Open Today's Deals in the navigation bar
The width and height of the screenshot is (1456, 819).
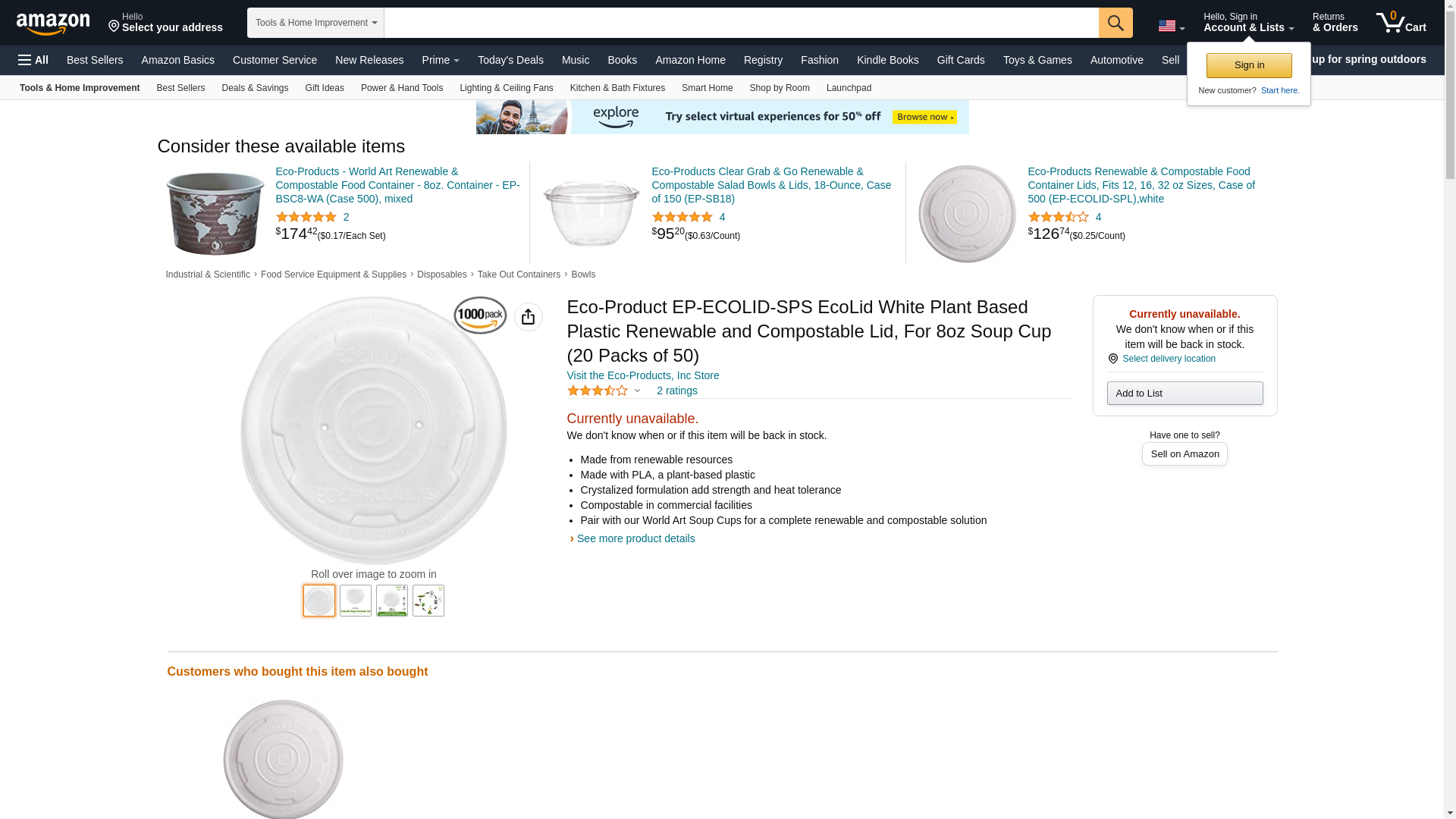coord(510,60)
